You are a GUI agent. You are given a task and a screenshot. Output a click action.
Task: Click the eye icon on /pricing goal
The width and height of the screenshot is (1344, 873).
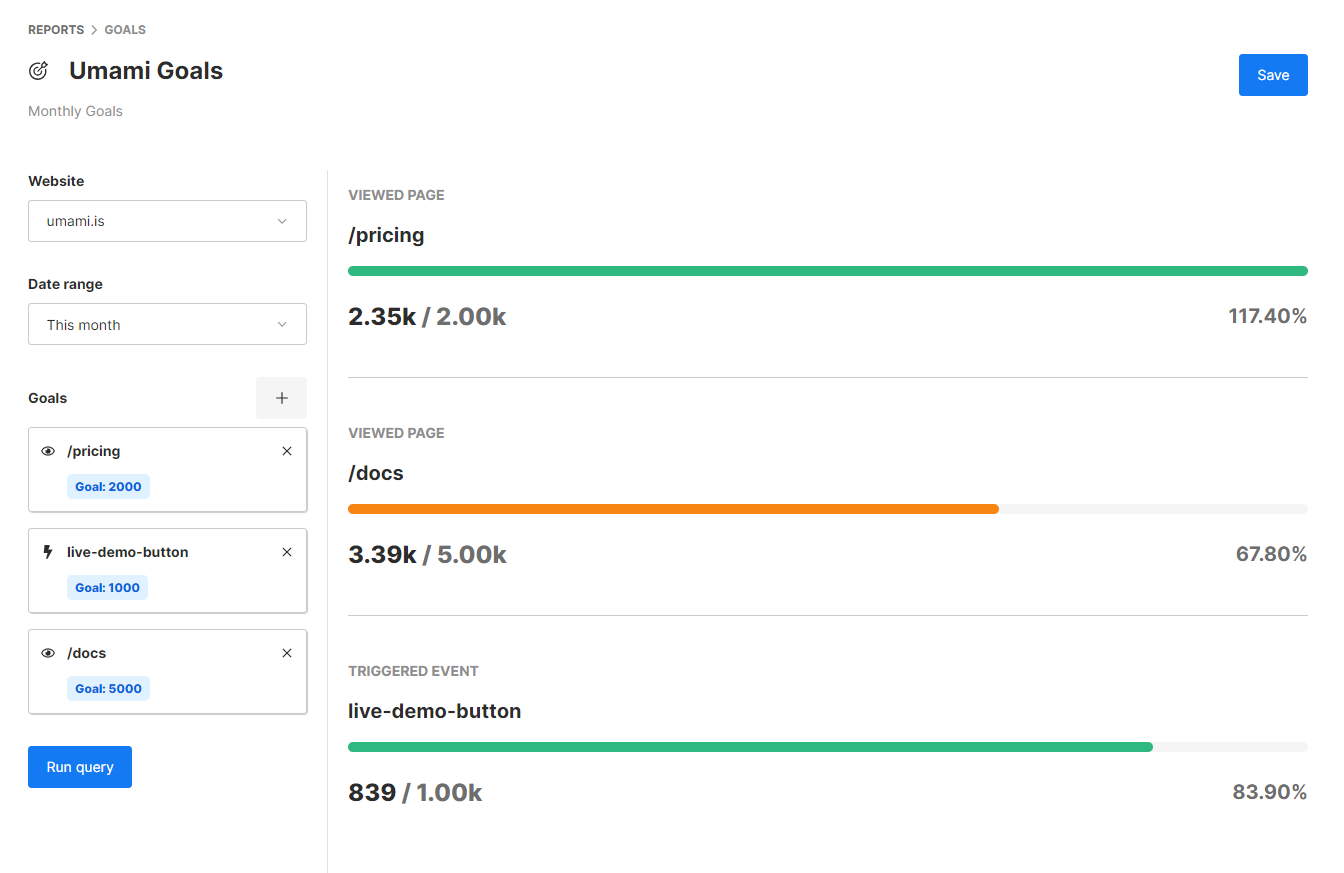pyautogui.click(x=48, y=451)
